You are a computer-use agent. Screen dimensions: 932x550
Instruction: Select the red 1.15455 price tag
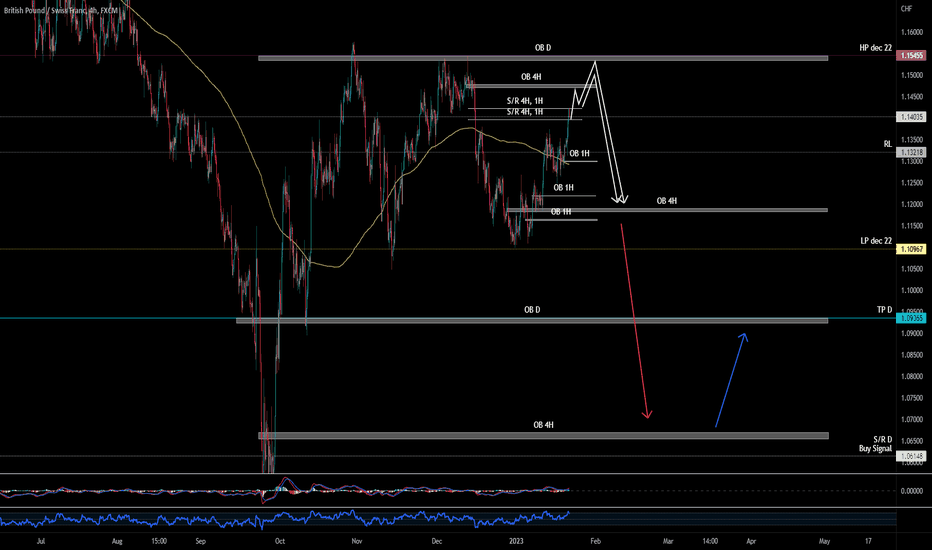click(x=911, y=55)
